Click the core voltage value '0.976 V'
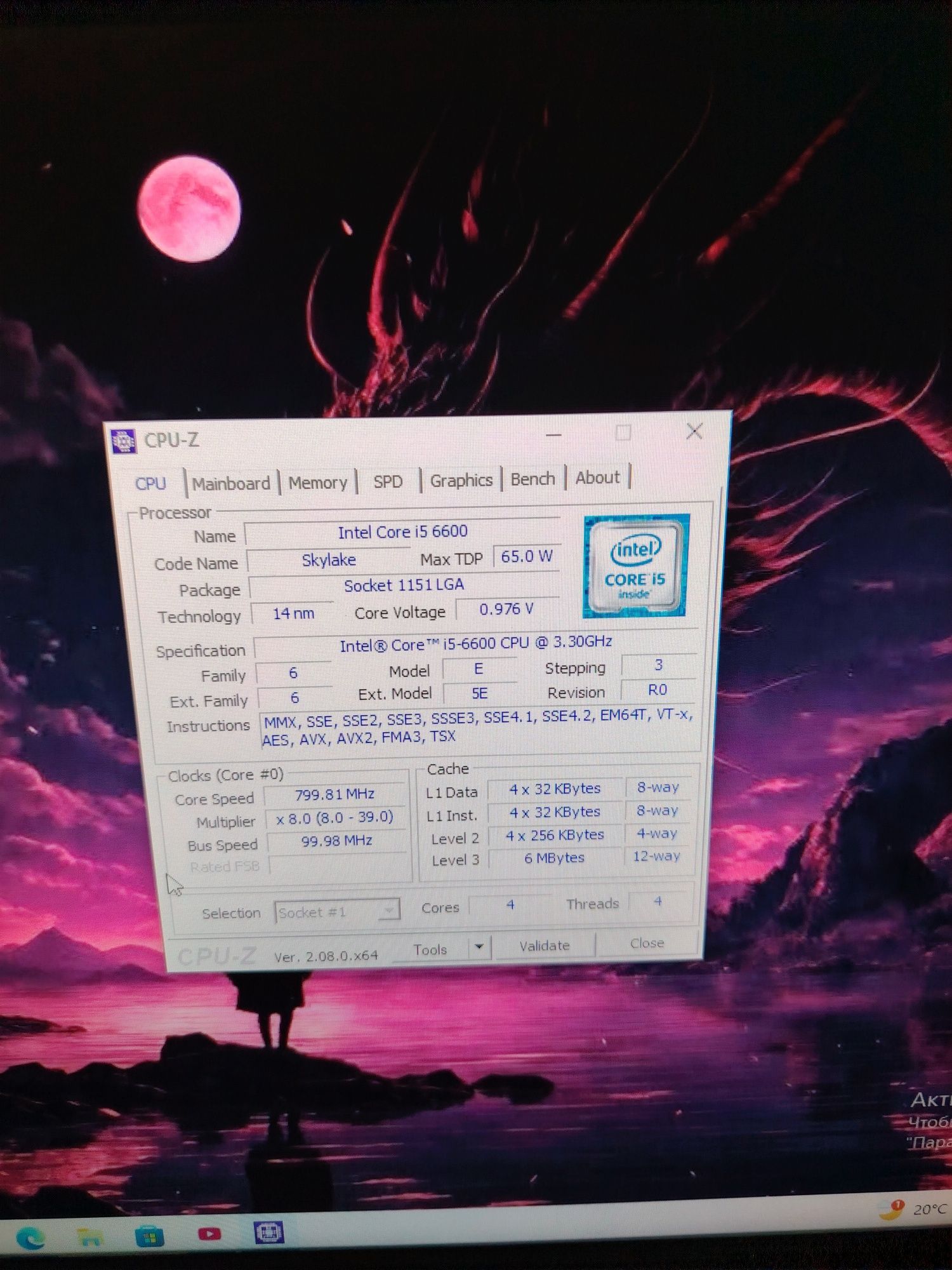 pyautogui.click(x=506, y=609)
